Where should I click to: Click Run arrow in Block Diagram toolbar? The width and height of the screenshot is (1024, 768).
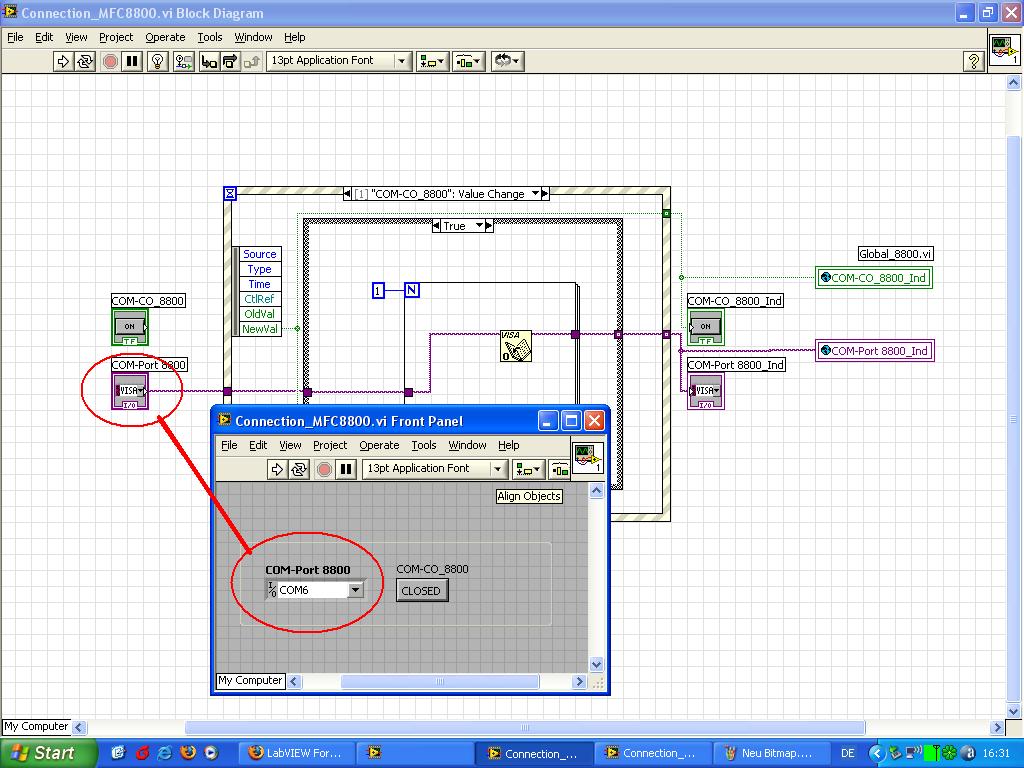tap(63, 61)
